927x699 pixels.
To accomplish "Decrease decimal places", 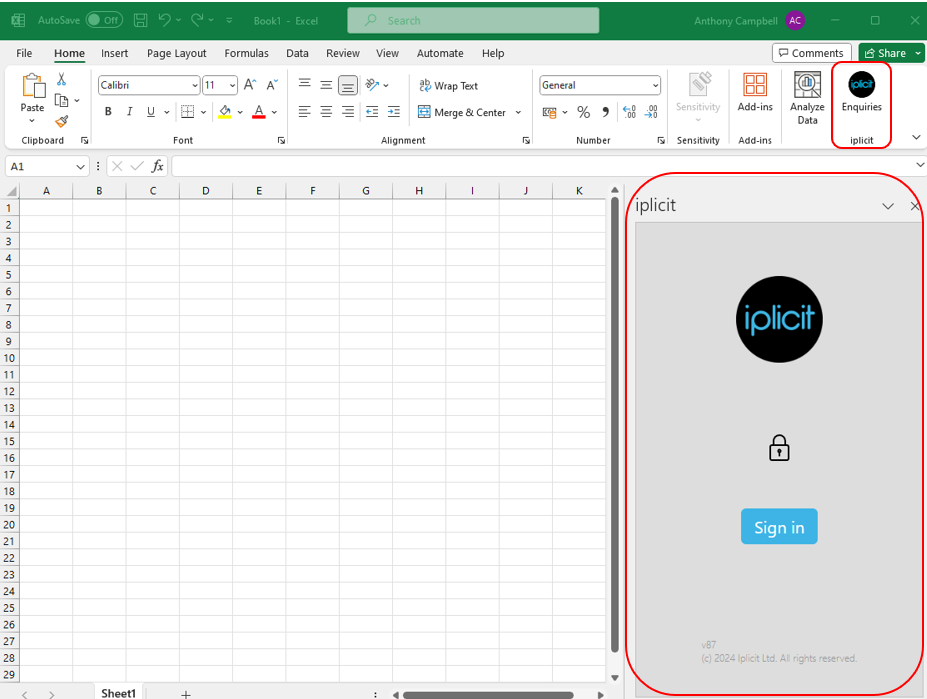I will pyautogui.click(x=651, y=112).
